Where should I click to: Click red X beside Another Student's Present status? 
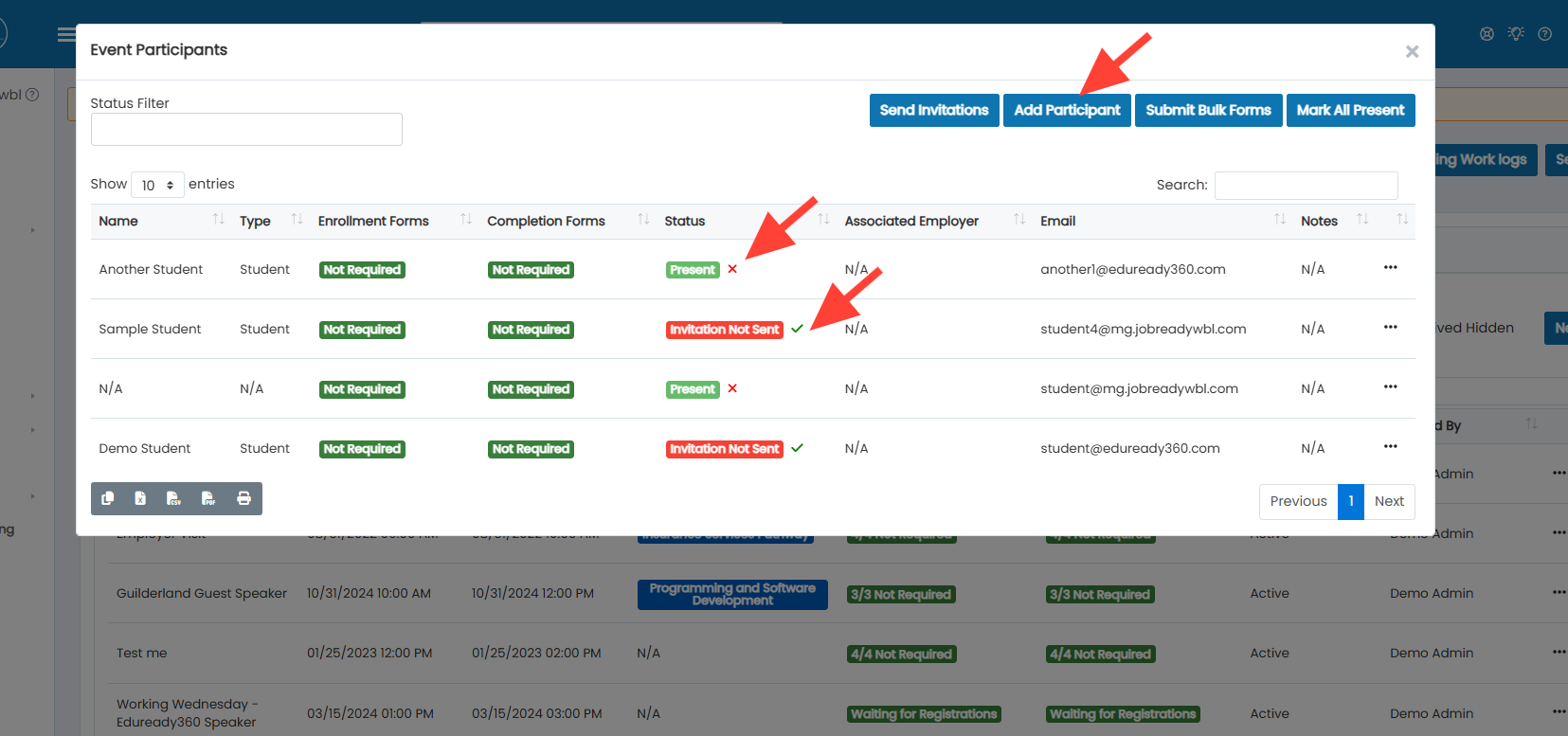pos(732,269)
